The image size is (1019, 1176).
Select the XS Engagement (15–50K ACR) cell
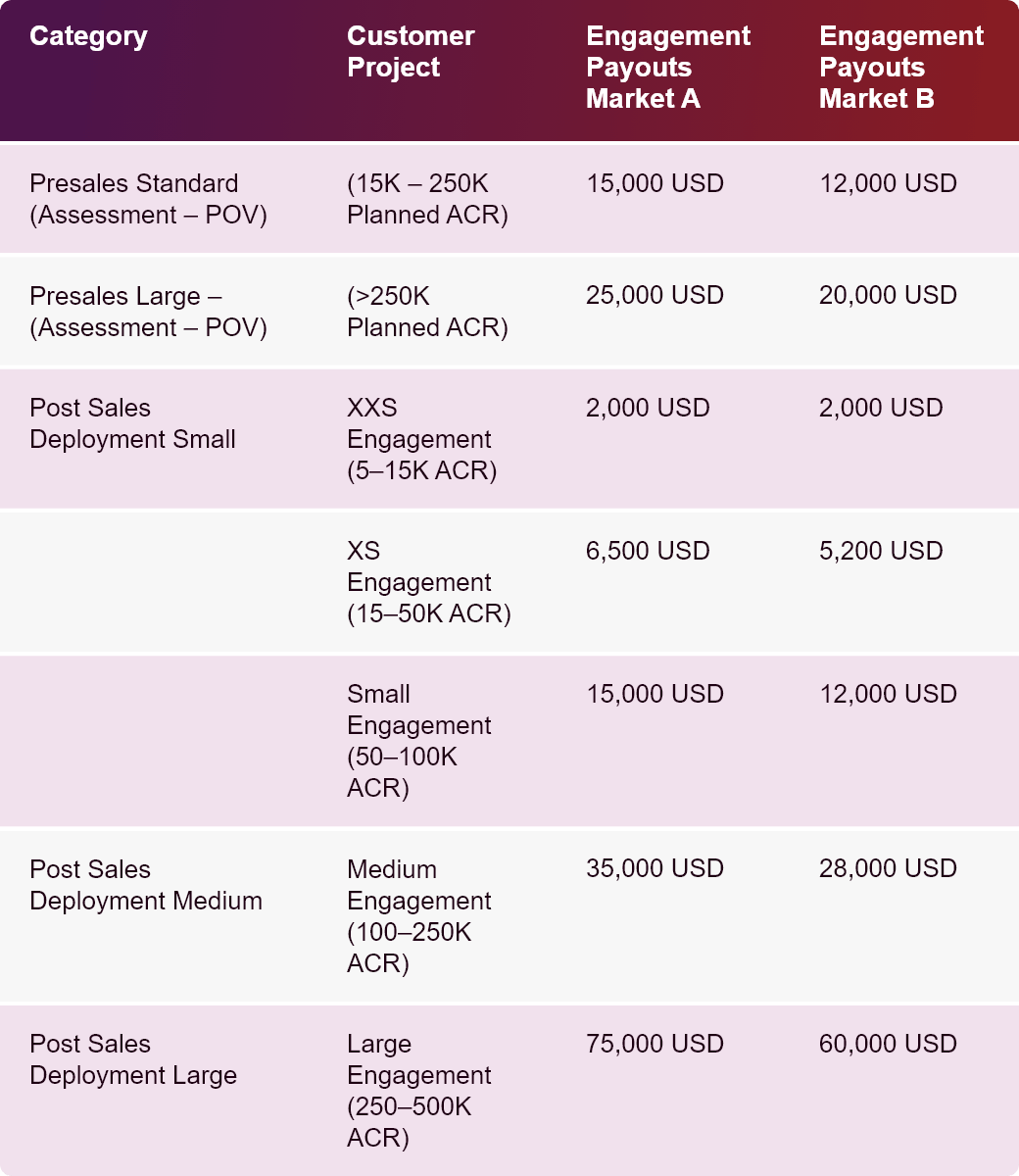tap(428, 582)
